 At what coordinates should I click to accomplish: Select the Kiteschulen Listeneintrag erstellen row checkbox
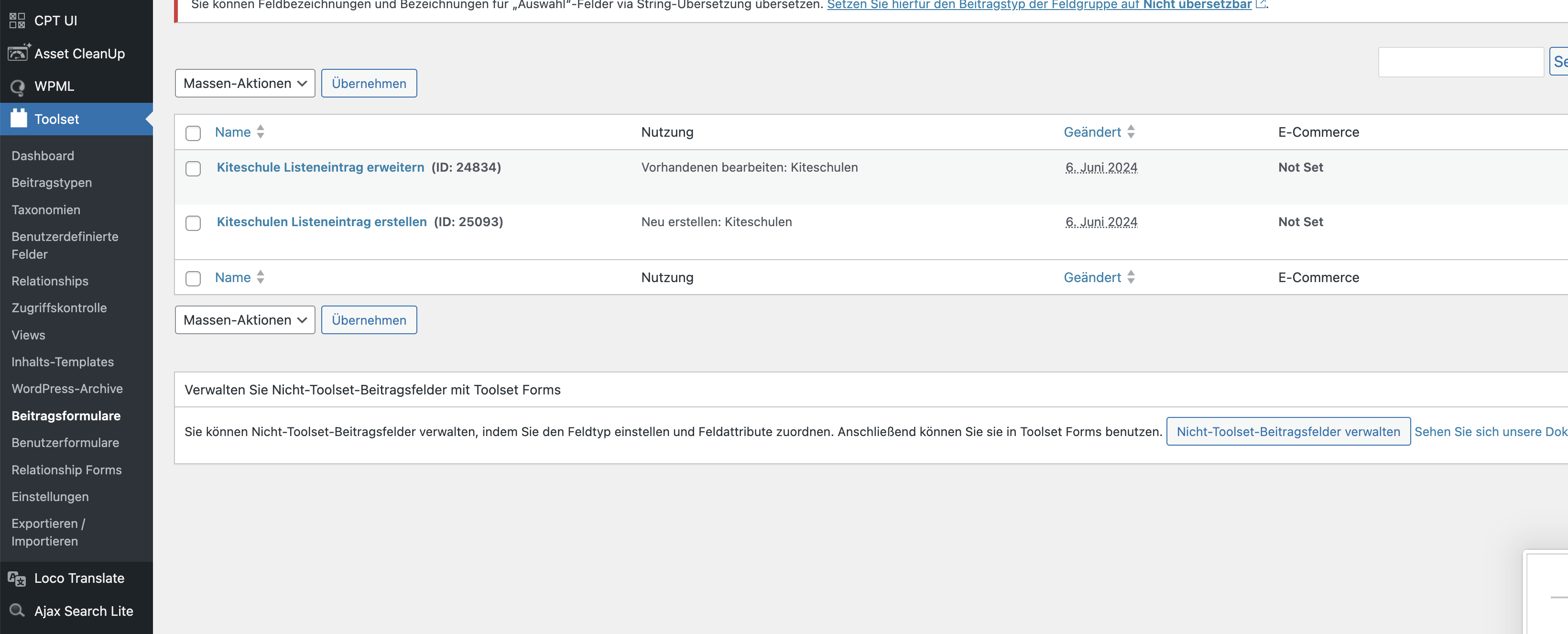click(x=193, y=223)
